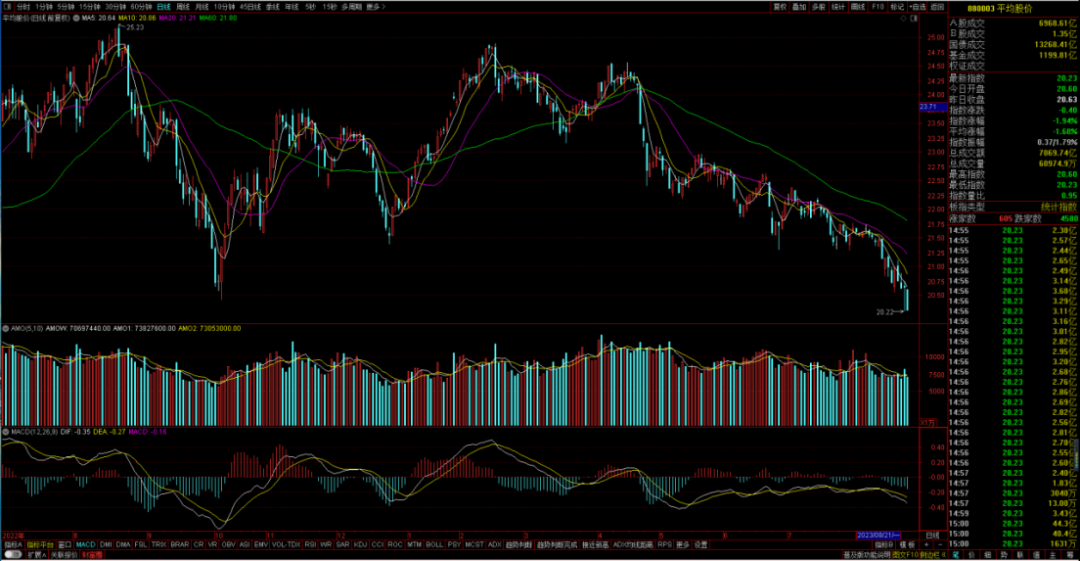Image resolution: width=1080 pixels, height=561 pixels.
Task: Expand the 更多 periods menu
Action: [375, 6]
